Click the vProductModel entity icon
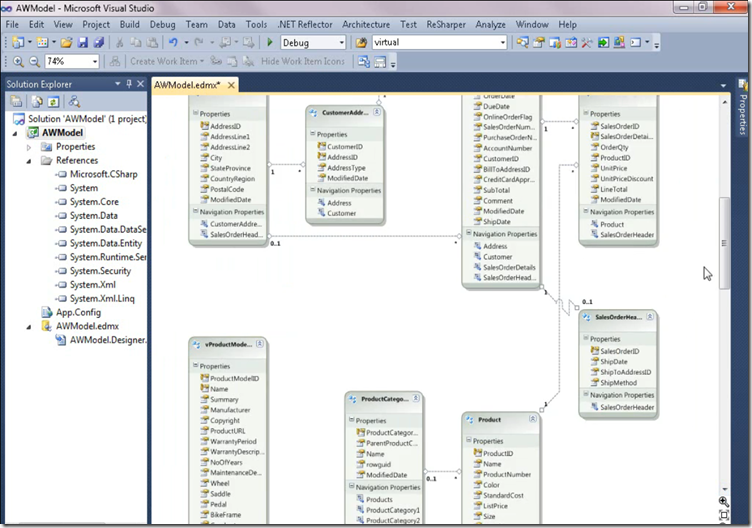Viewport: 752px width, 528px height. 196,344
